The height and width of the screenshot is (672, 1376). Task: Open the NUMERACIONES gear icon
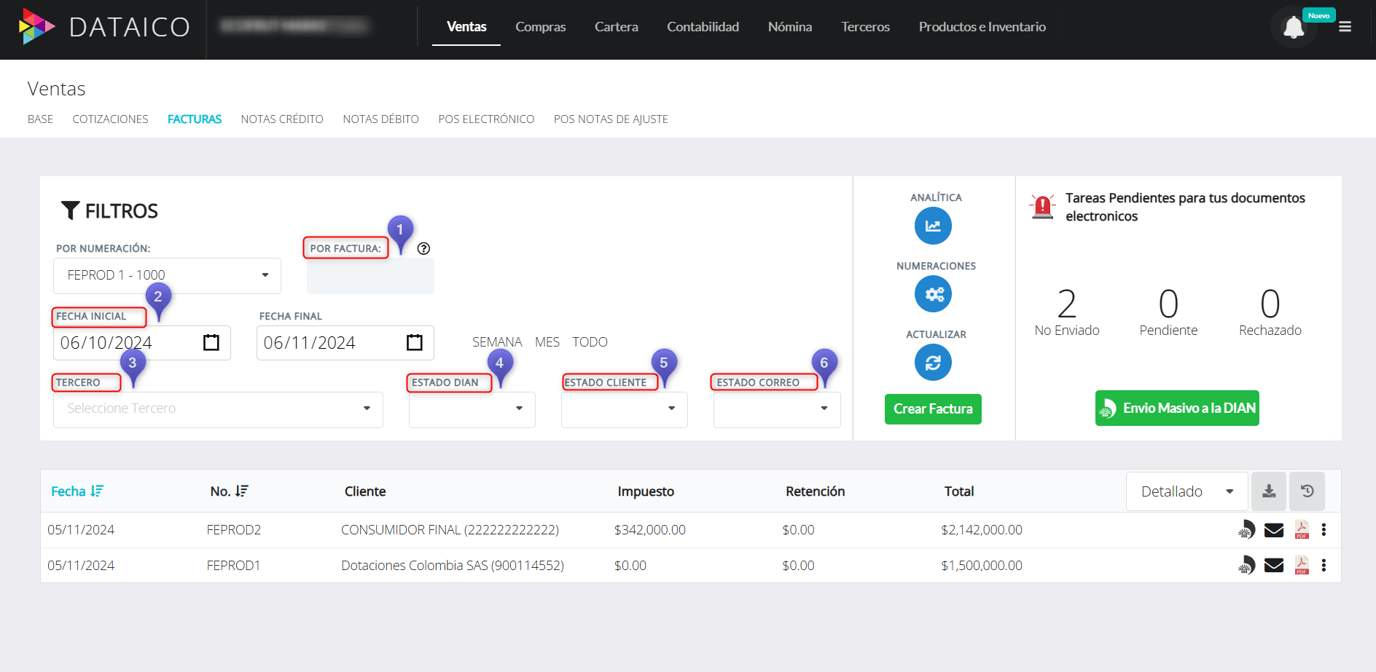click(933, 293)
